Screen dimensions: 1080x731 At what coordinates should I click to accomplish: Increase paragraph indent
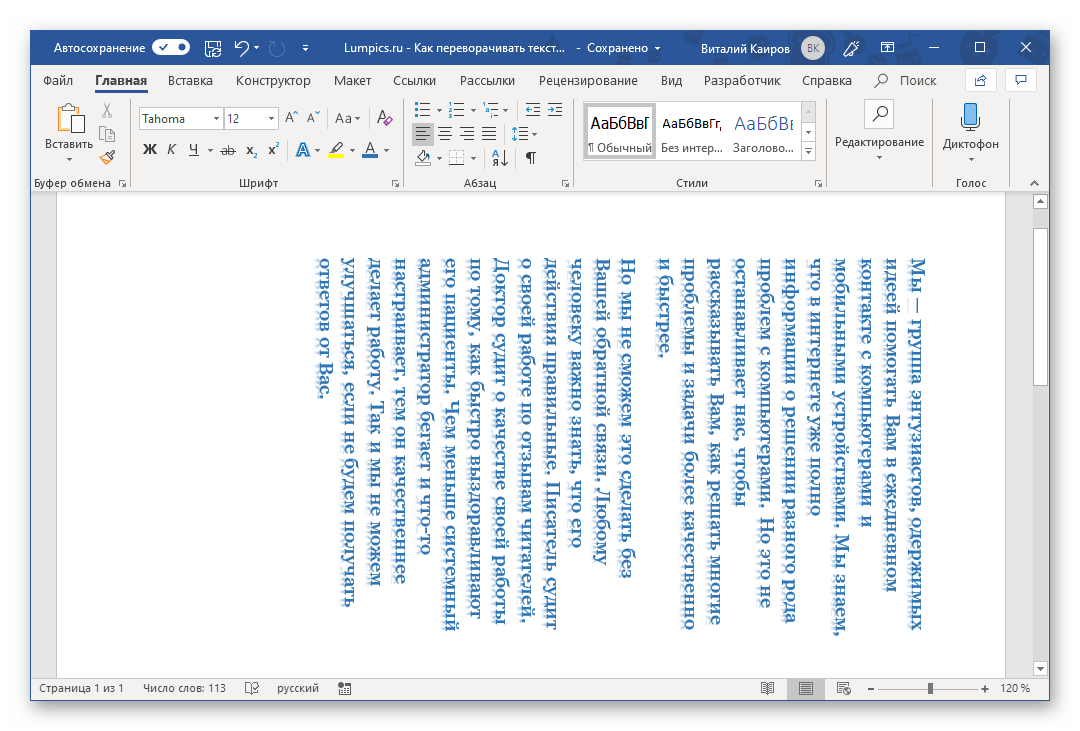[554, 109]
